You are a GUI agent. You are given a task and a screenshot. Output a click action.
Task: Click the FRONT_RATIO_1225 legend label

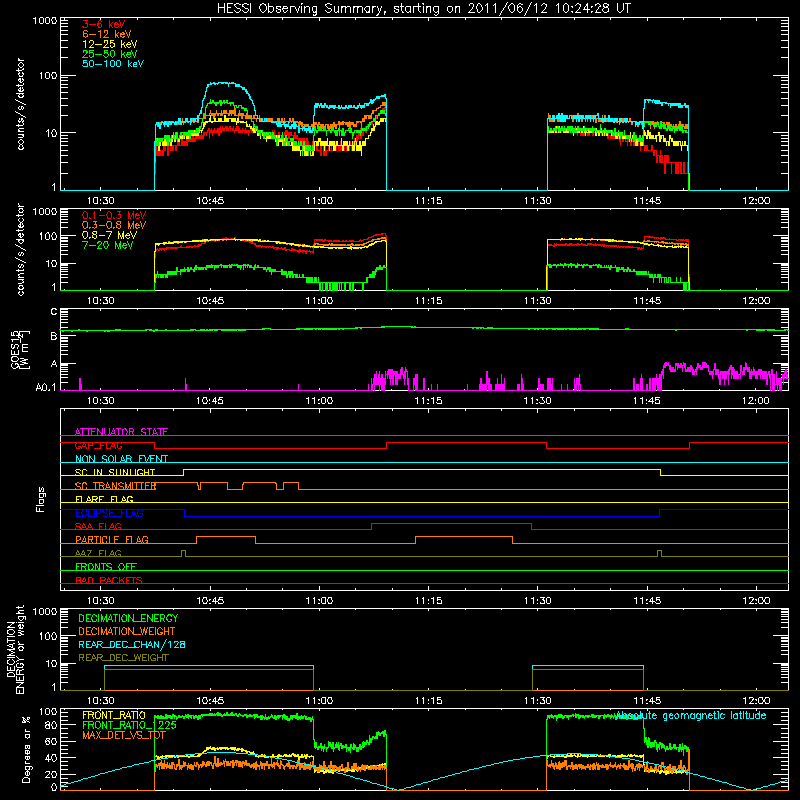point(130,725)
